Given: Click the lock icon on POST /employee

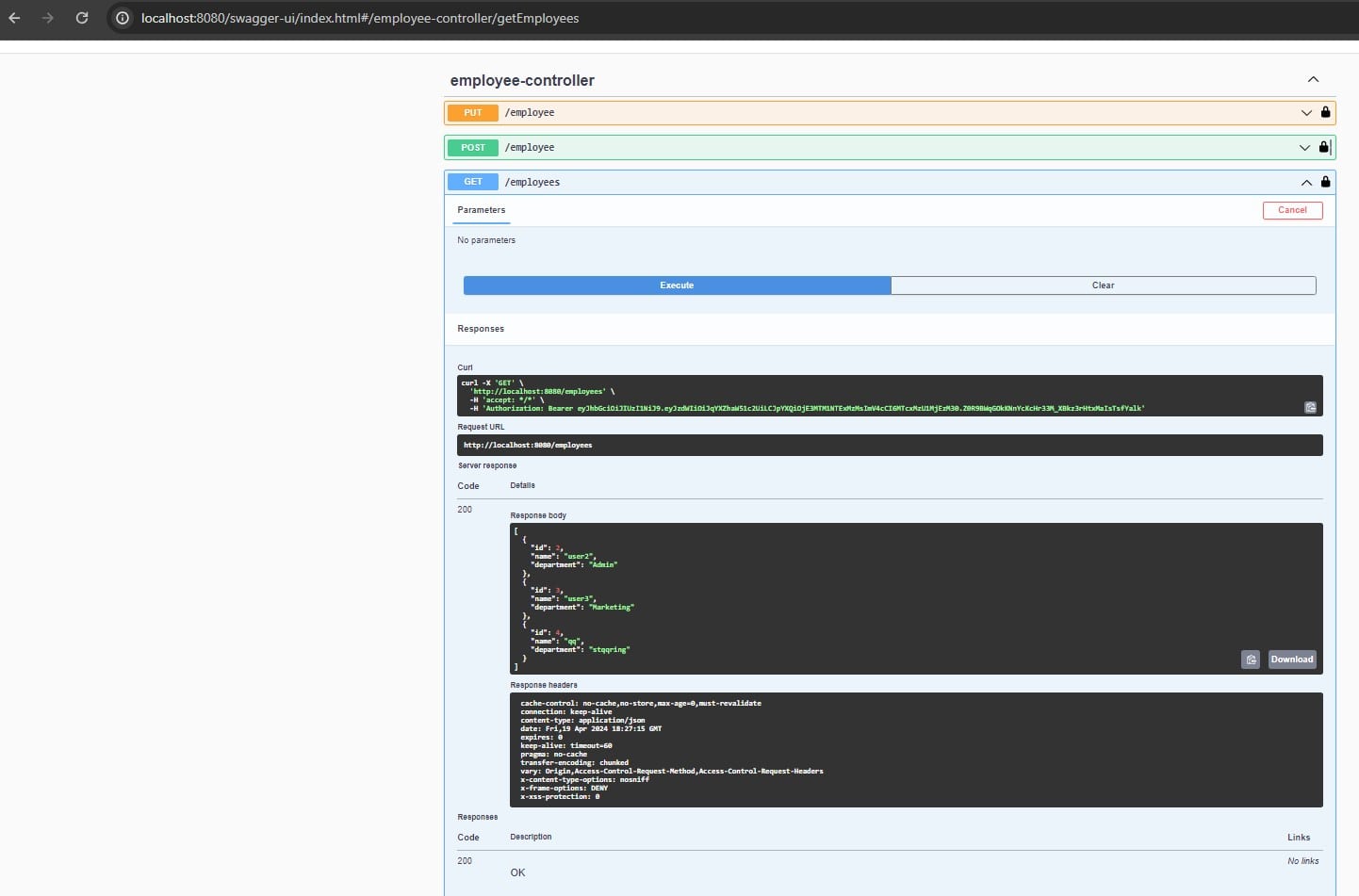Looking at the screenshot, I should (1323, 147).
